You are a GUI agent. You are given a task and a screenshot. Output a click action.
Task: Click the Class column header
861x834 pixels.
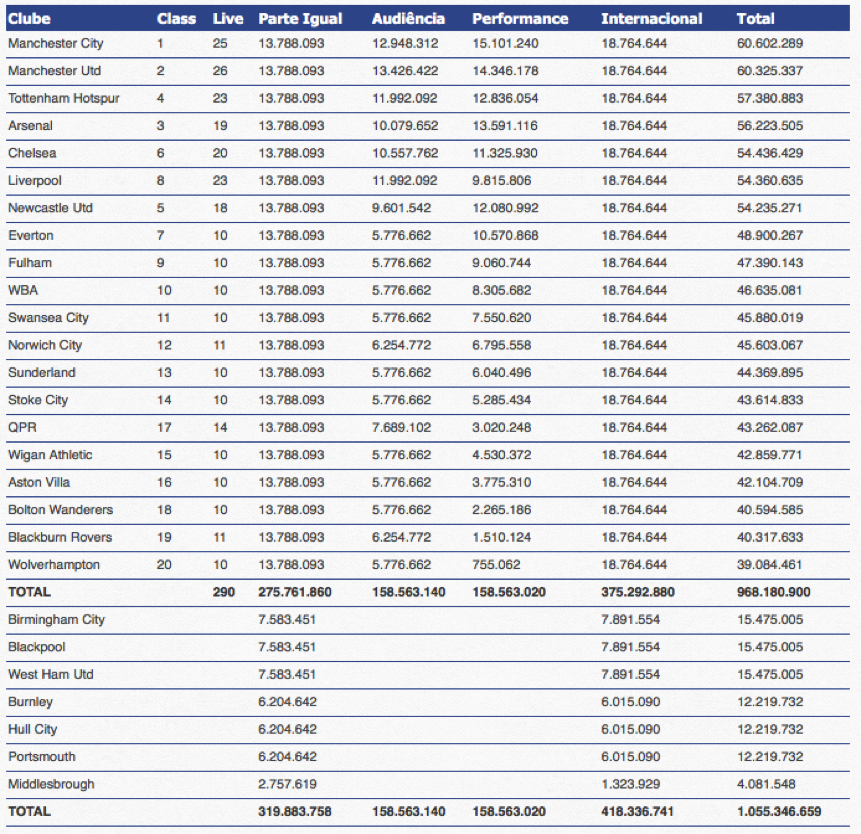[x=176, y=18]
